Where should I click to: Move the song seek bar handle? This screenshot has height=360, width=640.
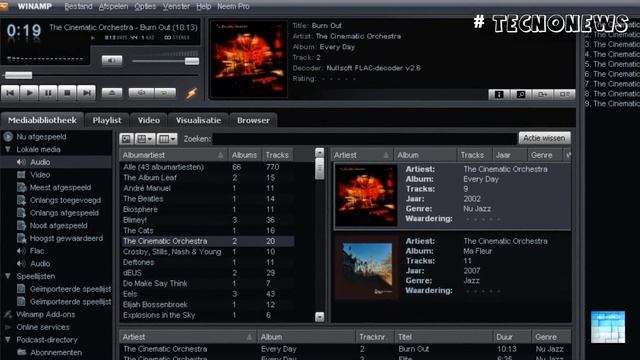tap(18, 75)
